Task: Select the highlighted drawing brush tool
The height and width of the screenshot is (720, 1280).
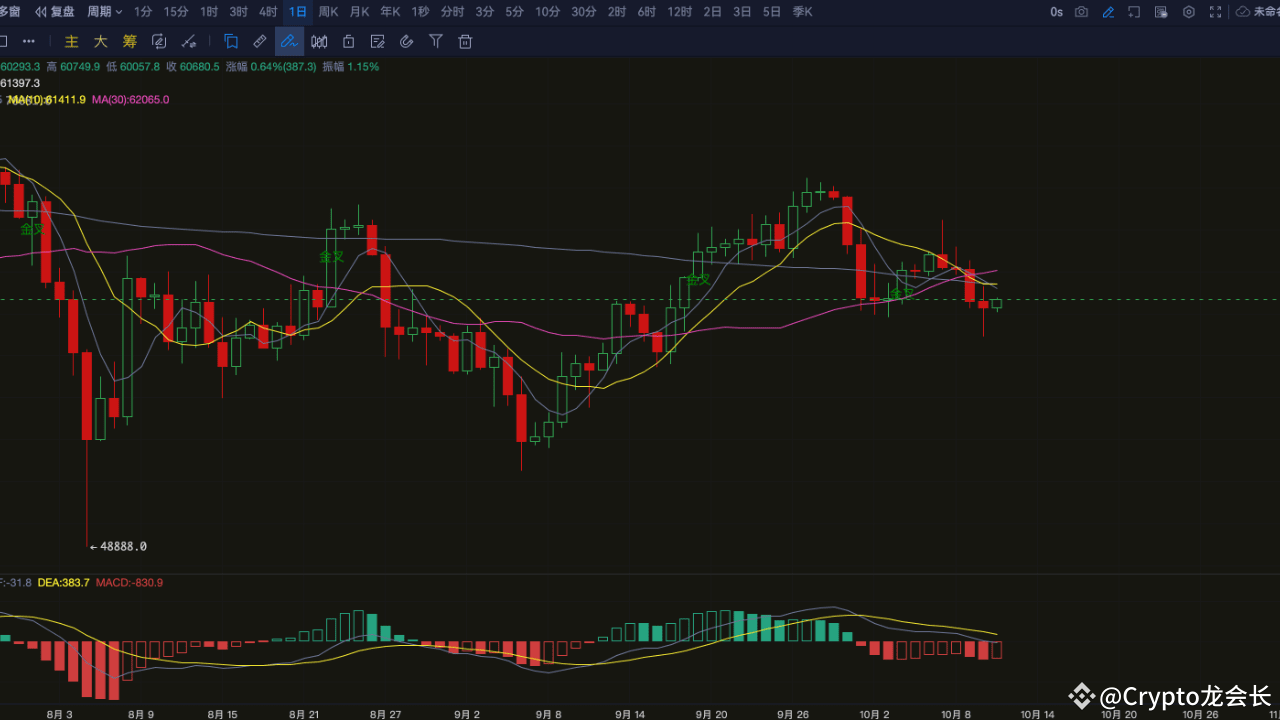Action: point(289,41)
